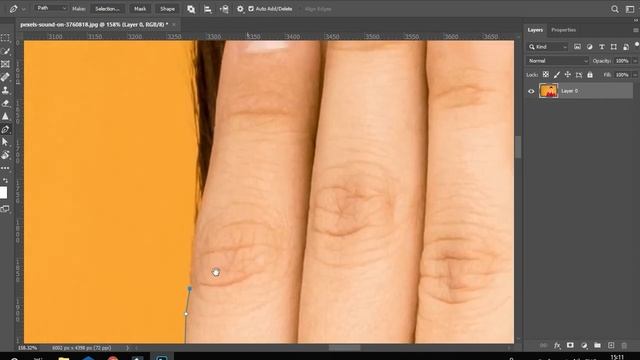Add a layer style fx
The image size is (640, 360).
click(557, 345)
